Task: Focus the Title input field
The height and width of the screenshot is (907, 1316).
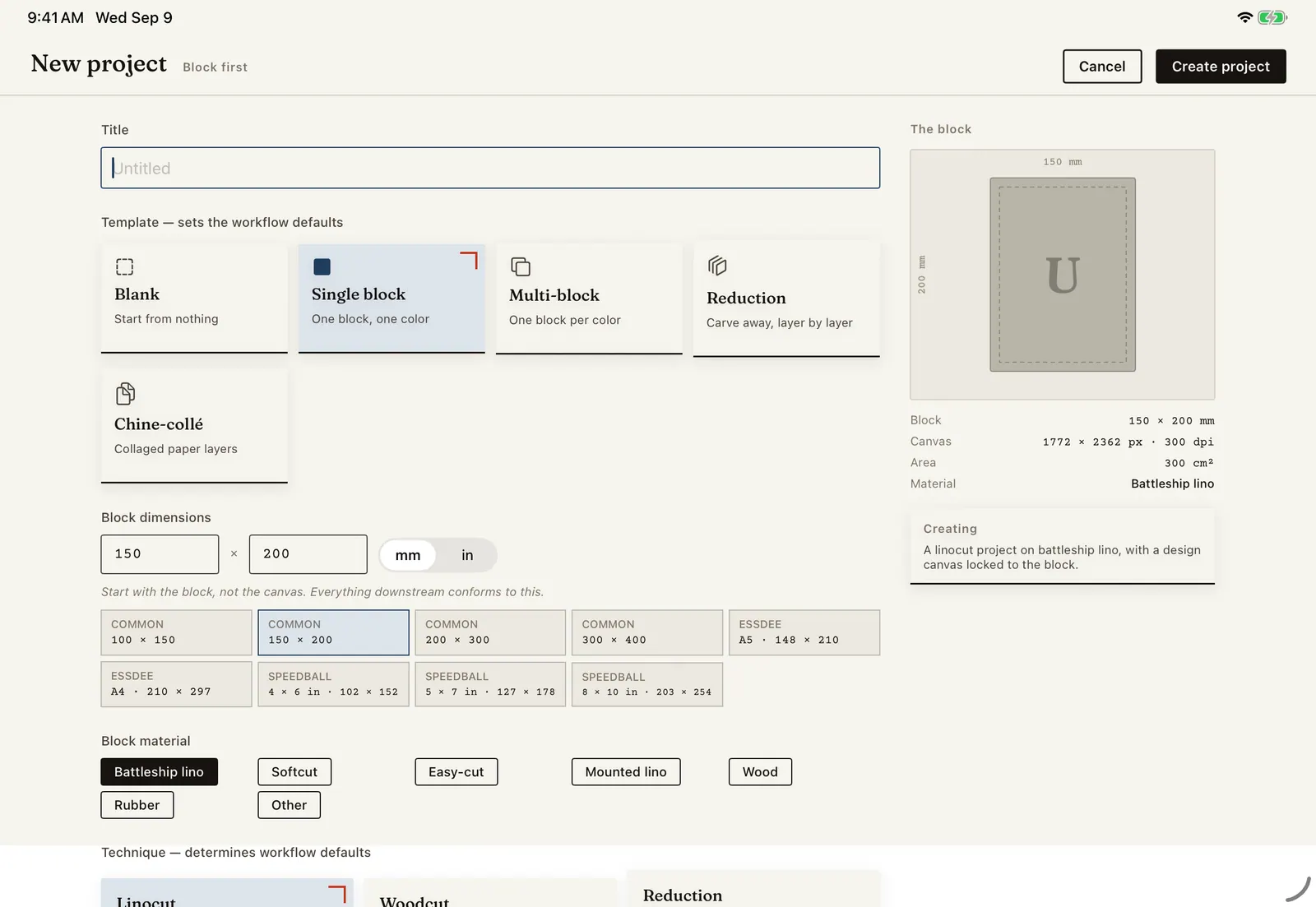Action: (490, 168)
